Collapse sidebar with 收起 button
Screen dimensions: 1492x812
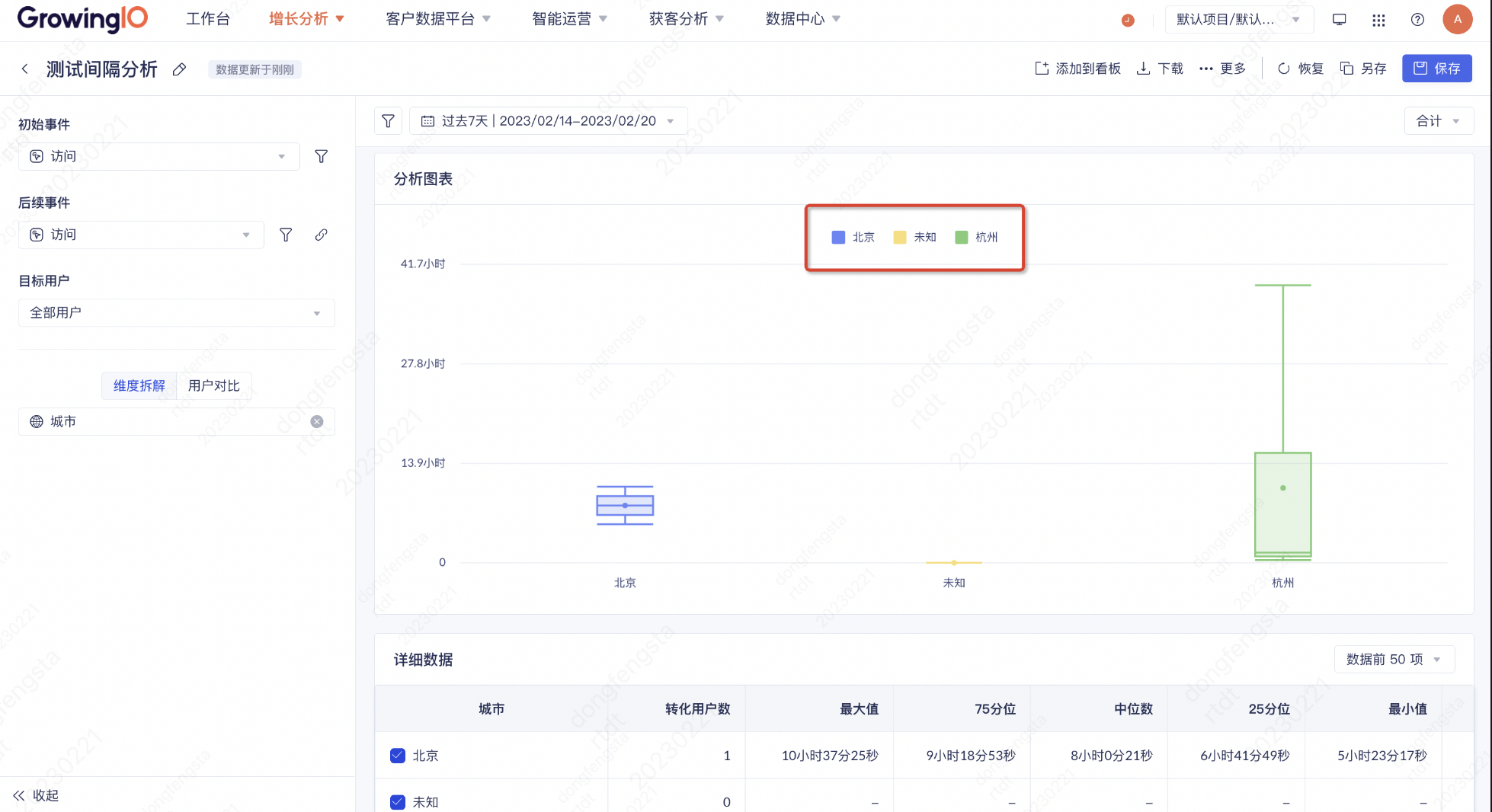pos(36,795)
